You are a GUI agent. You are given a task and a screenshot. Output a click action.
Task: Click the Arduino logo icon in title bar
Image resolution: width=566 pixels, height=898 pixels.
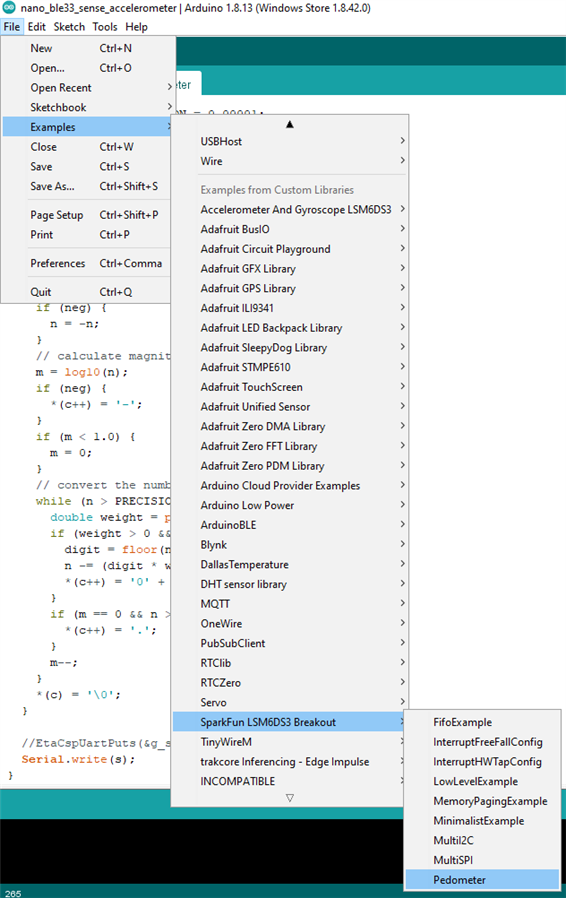9,7
